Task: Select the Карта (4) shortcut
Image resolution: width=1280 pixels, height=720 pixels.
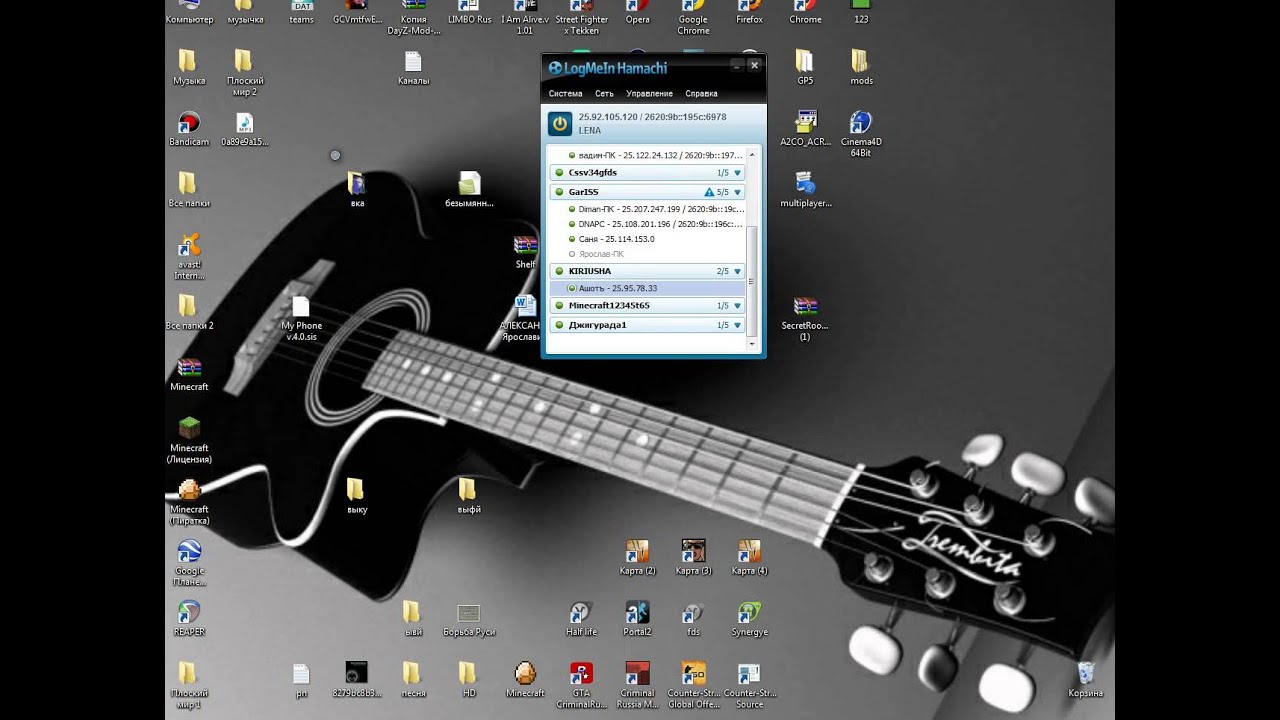Action: pos(749,557)
